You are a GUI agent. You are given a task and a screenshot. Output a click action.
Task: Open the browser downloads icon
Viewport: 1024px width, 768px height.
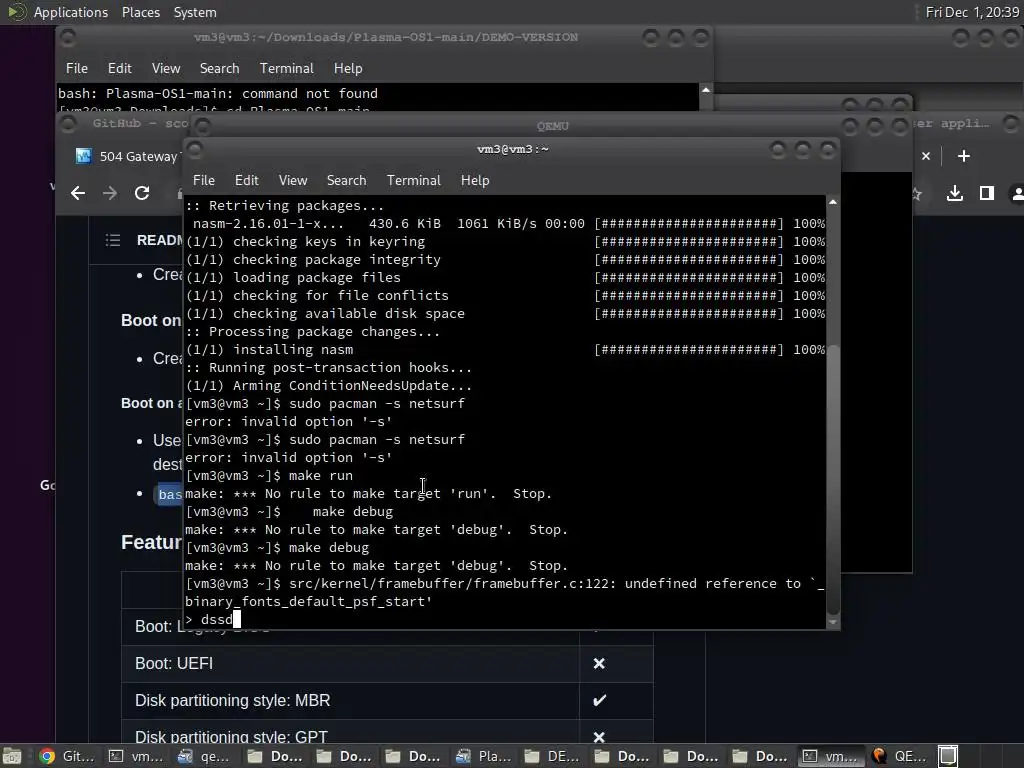coord(955,193)
